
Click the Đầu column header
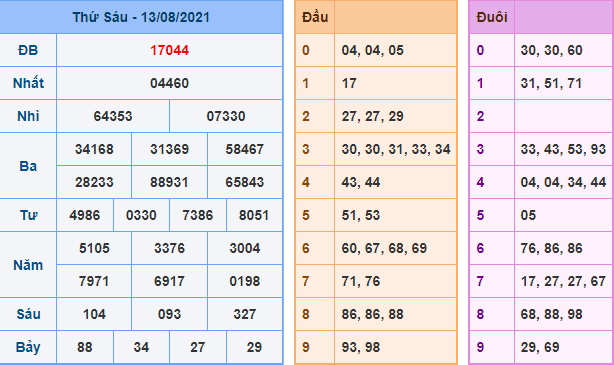(315, 17)
